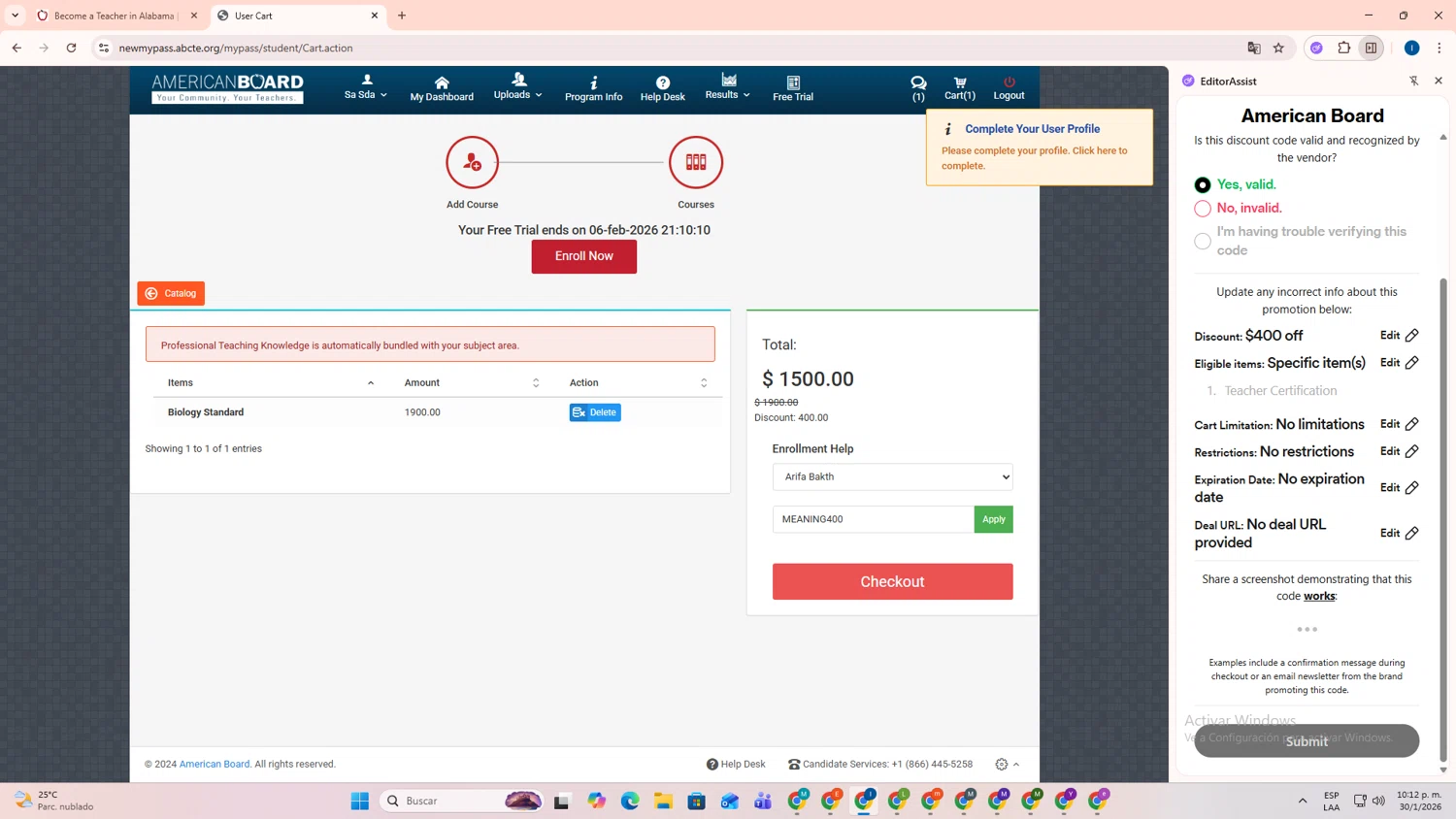Open File Explorer from taskbar
Image resolution: width=1456 pixels, height=819 pixels.
663,801
